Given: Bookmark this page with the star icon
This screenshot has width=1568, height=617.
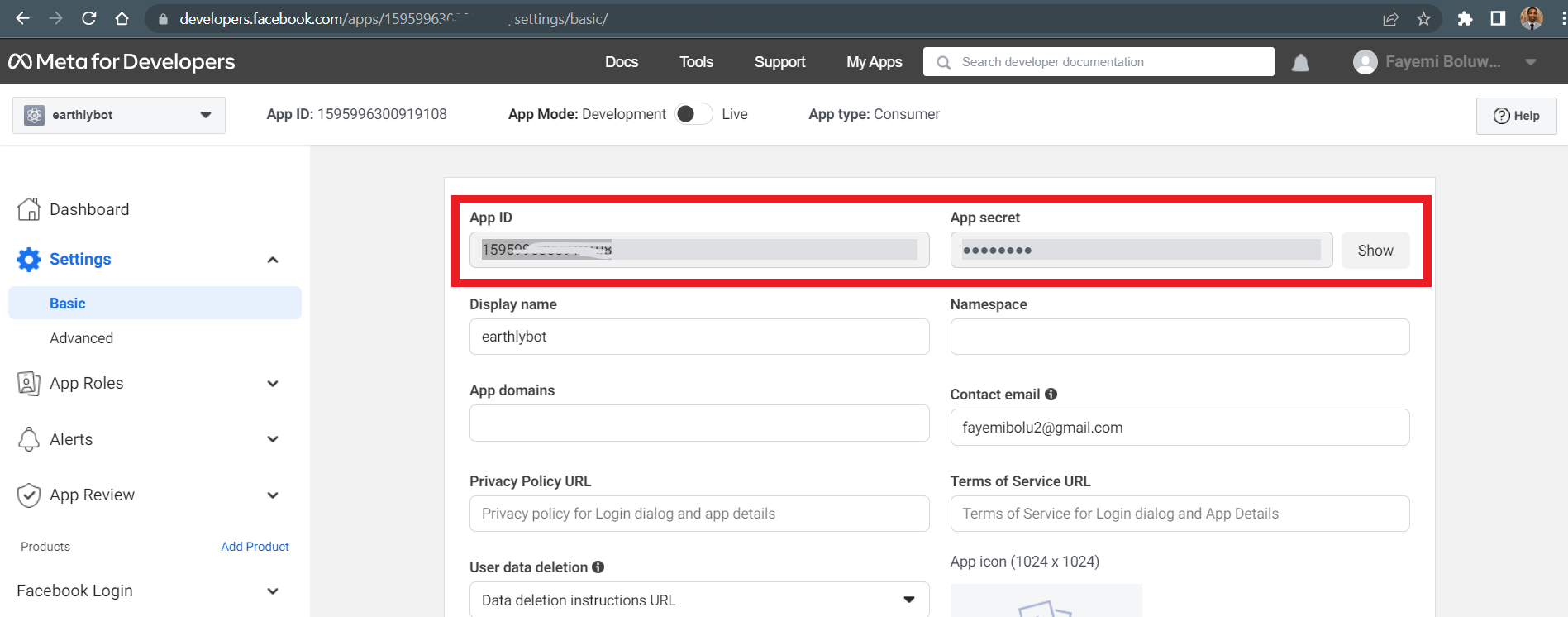Looking at the screenshot, I should (1423, 18).
